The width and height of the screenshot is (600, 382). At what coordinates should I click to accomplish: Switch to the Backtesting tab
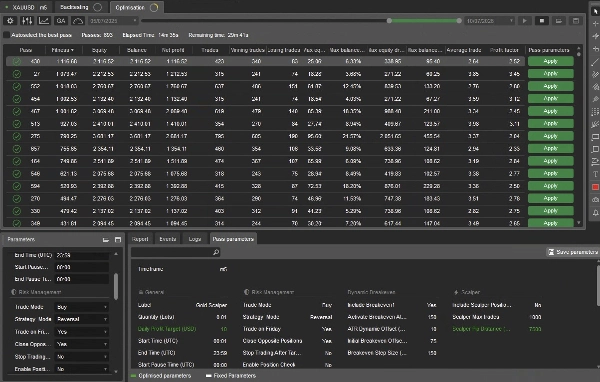point(80,7)
